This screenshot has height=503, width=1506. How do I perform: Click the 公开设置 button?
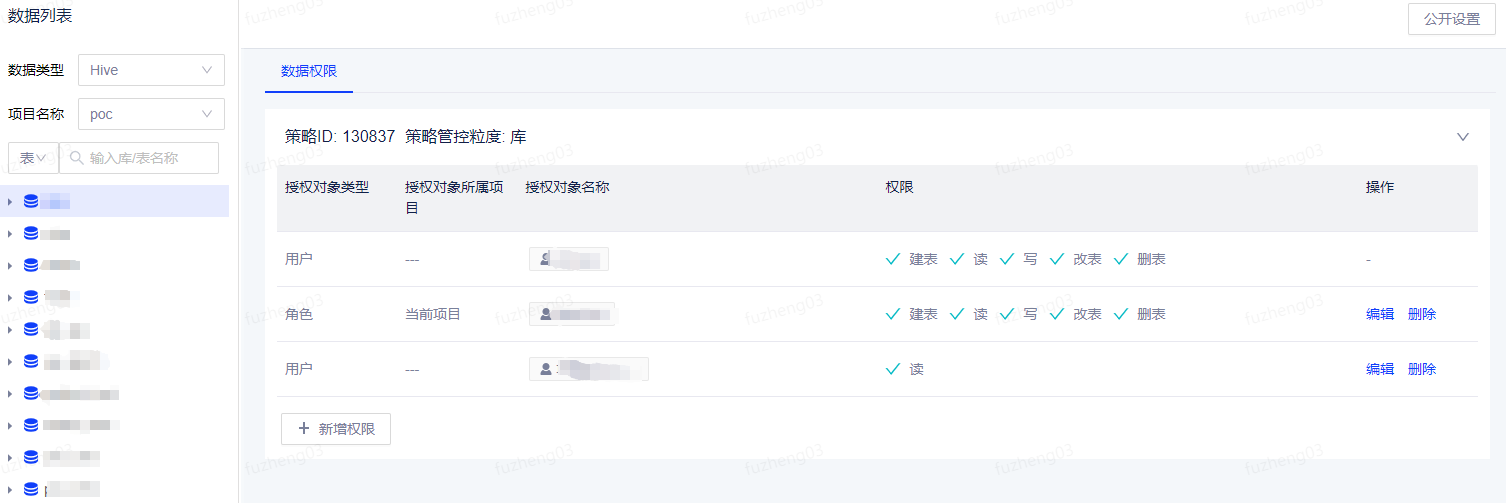pyautogui.click(x=1452, y=19)
